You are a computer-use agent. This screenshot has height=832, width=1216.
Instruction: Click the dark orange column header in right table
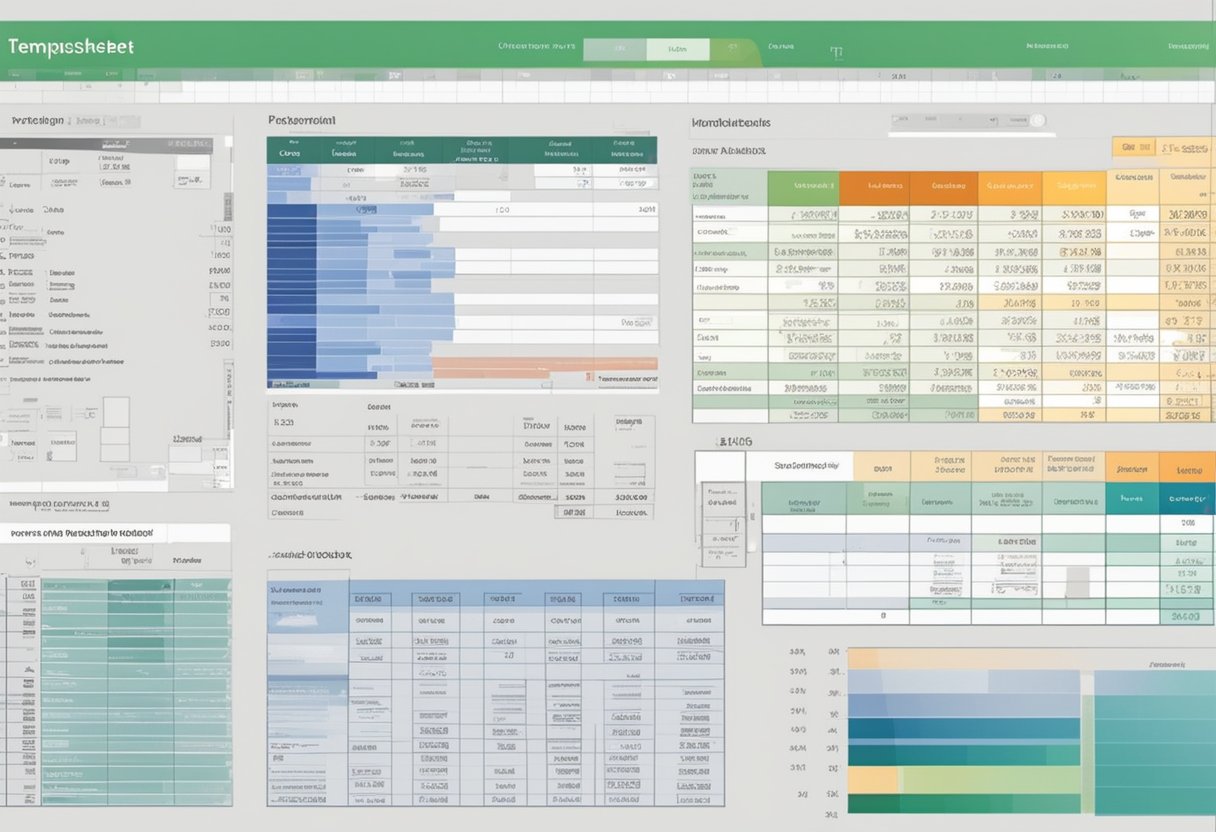pyautogui.click(x=874, y=187)
